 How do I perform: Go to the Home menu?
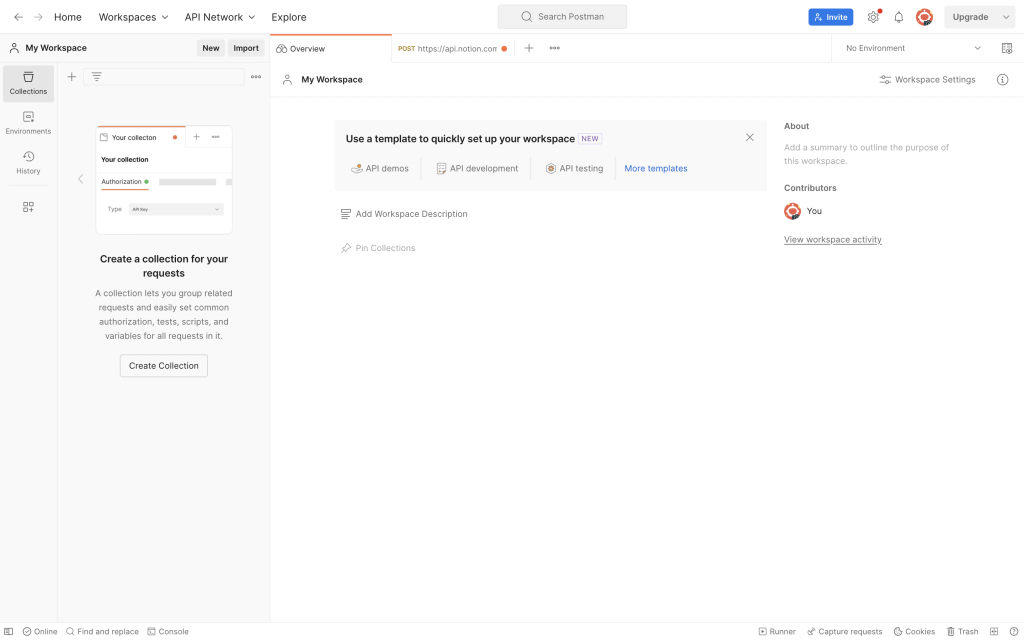click(68, 17)
